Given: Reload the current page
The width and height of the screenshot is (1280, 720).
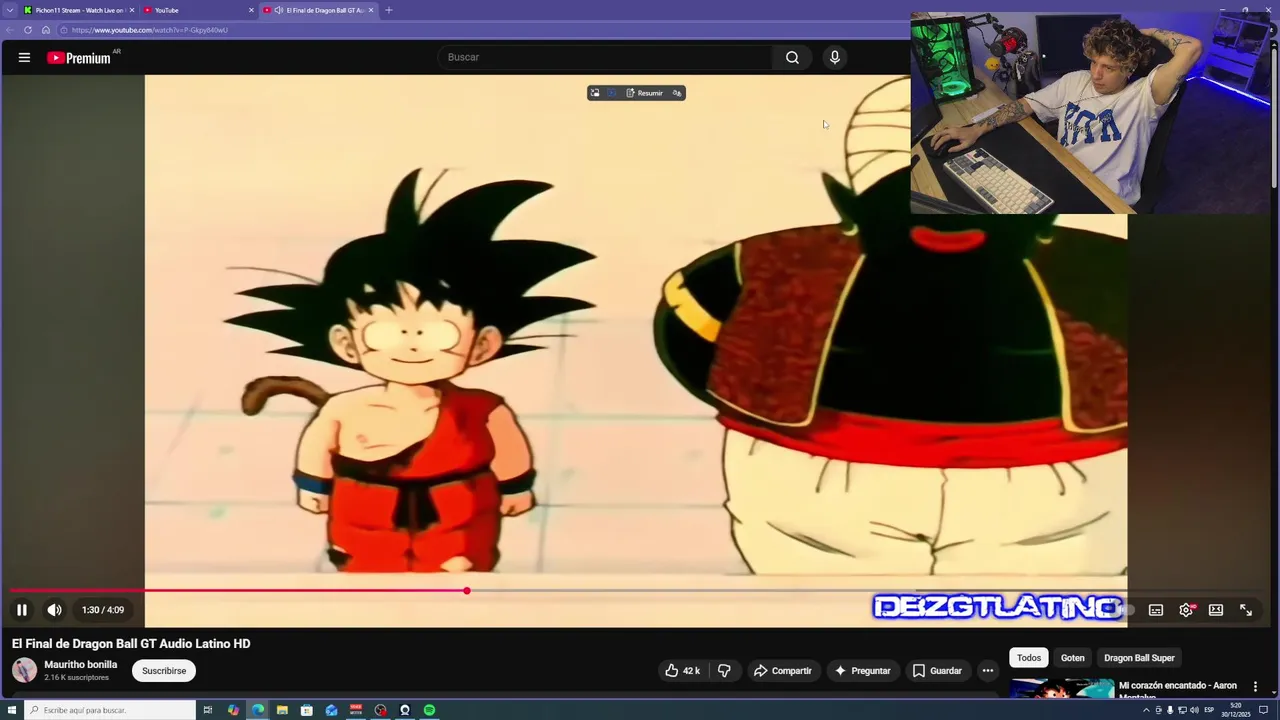Looking at the screenshot, I should pos(28,30).
